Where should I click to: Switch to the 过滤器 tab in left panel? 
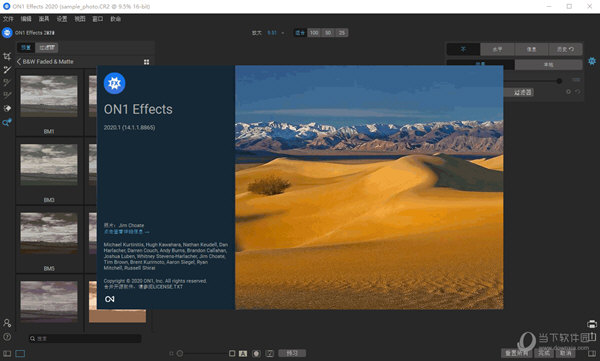pyautogui.click(x=47, y=47)
